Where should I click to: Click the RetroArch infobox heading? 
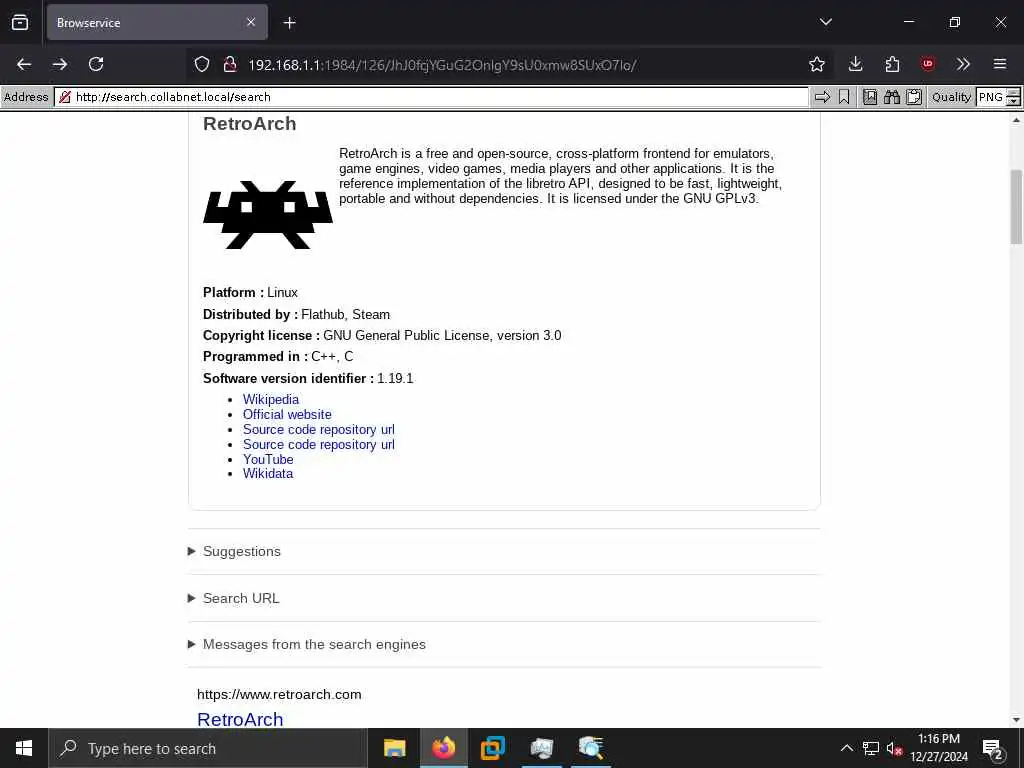point(249,123)
